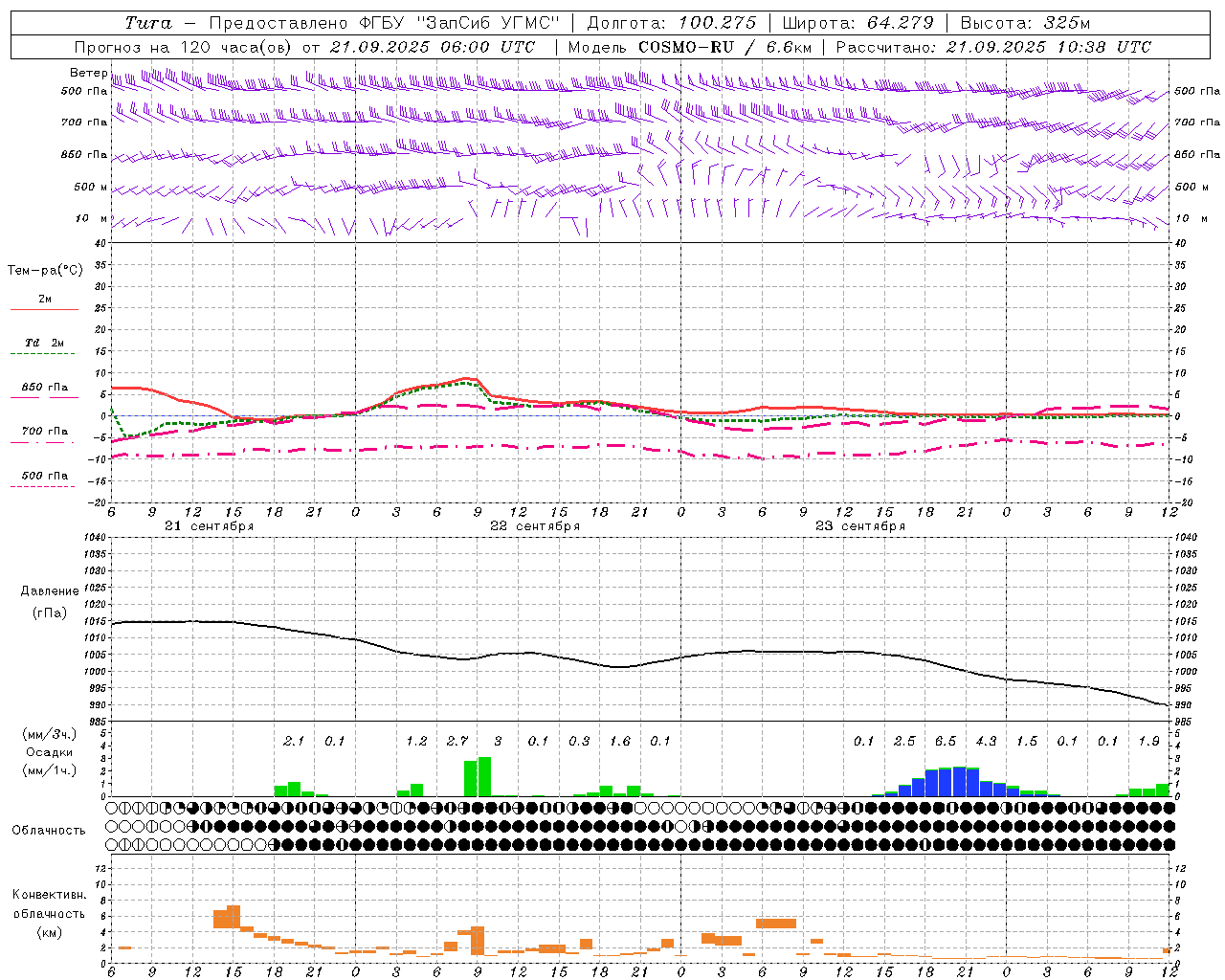Screen dimensions: 1225x980
Task: Click precipitation value "1.2"
Action: coord(416,741)
